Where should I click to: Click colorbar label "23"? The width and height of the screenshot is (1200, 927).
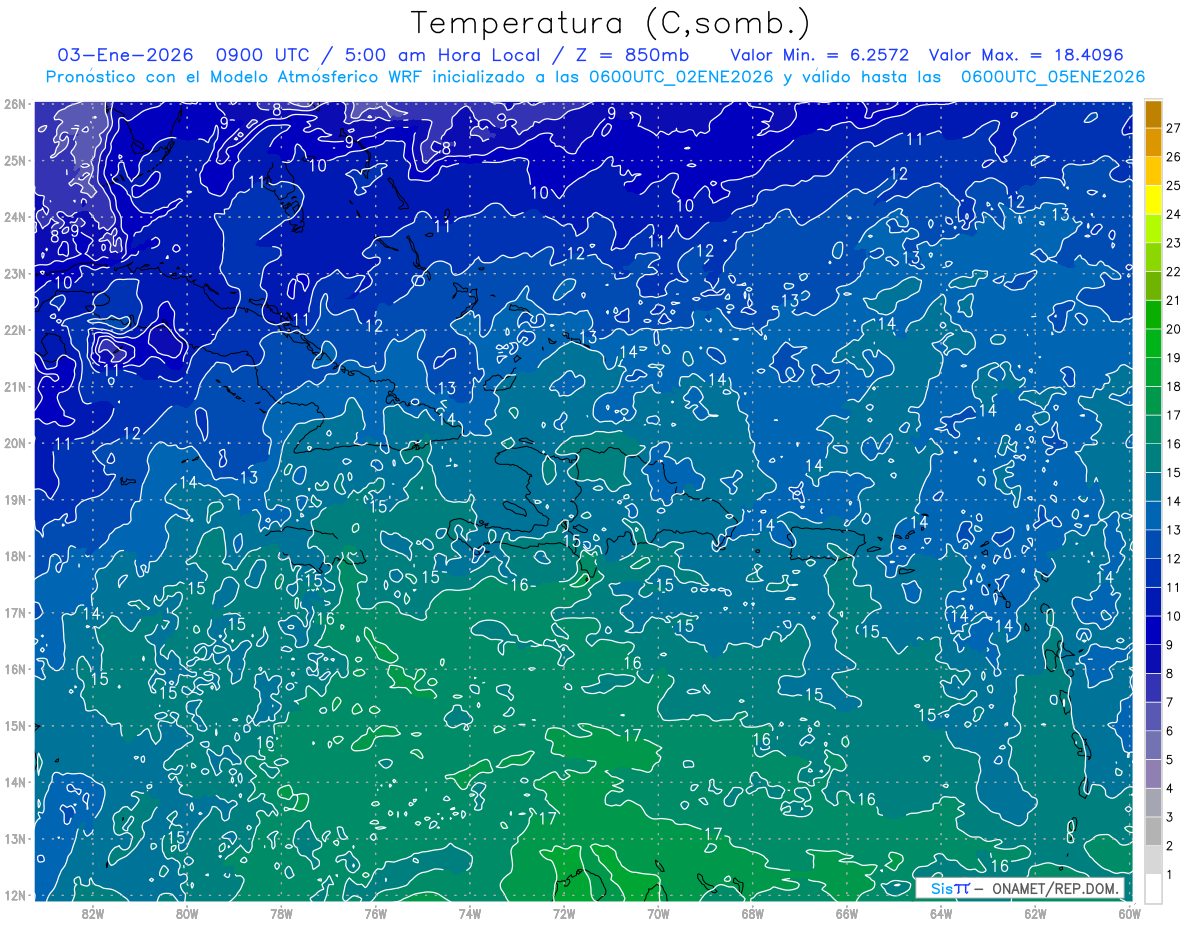click(x=1174, y=243)
